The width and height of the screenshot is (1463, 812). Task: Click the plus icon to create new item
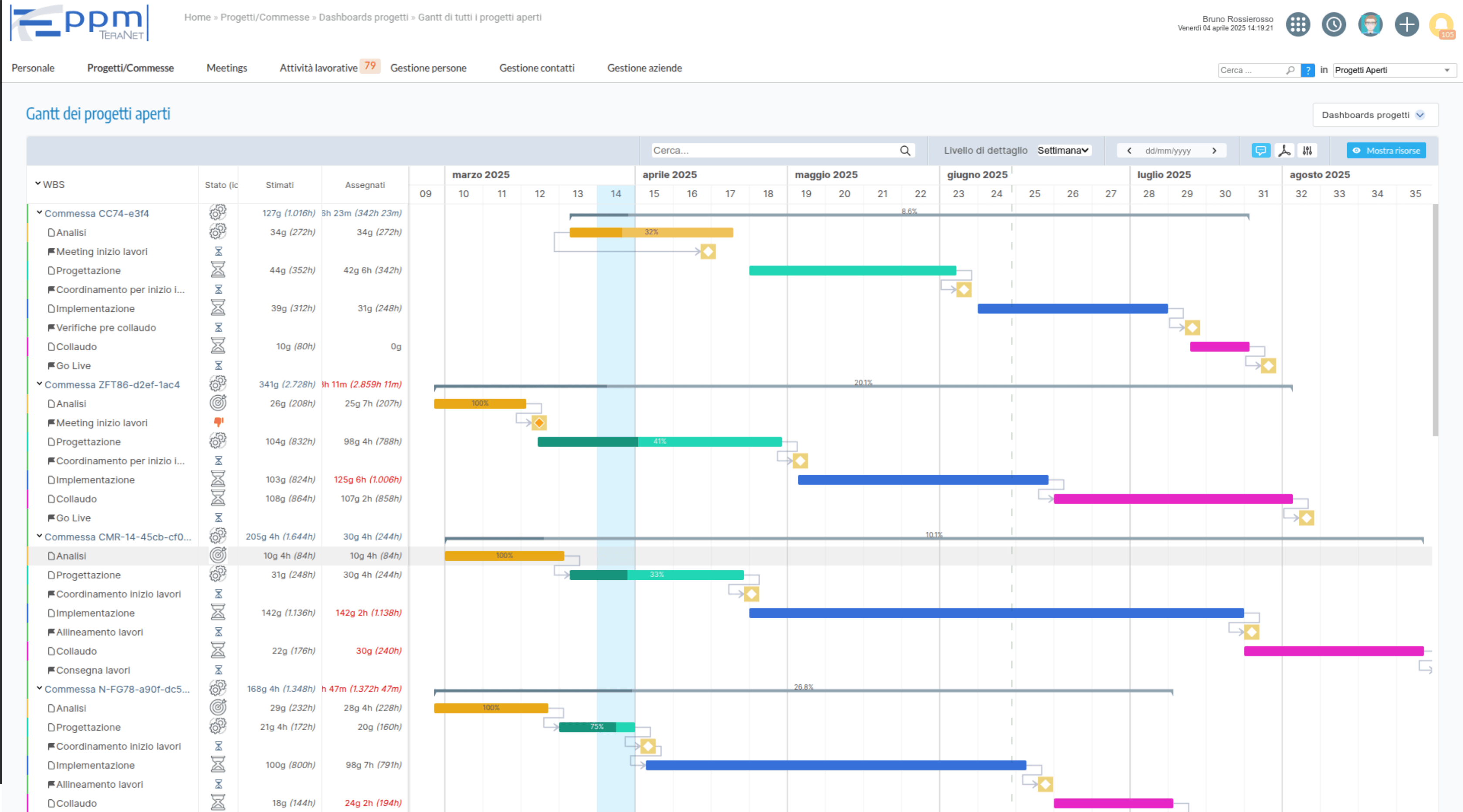(x=1407, y=24)
